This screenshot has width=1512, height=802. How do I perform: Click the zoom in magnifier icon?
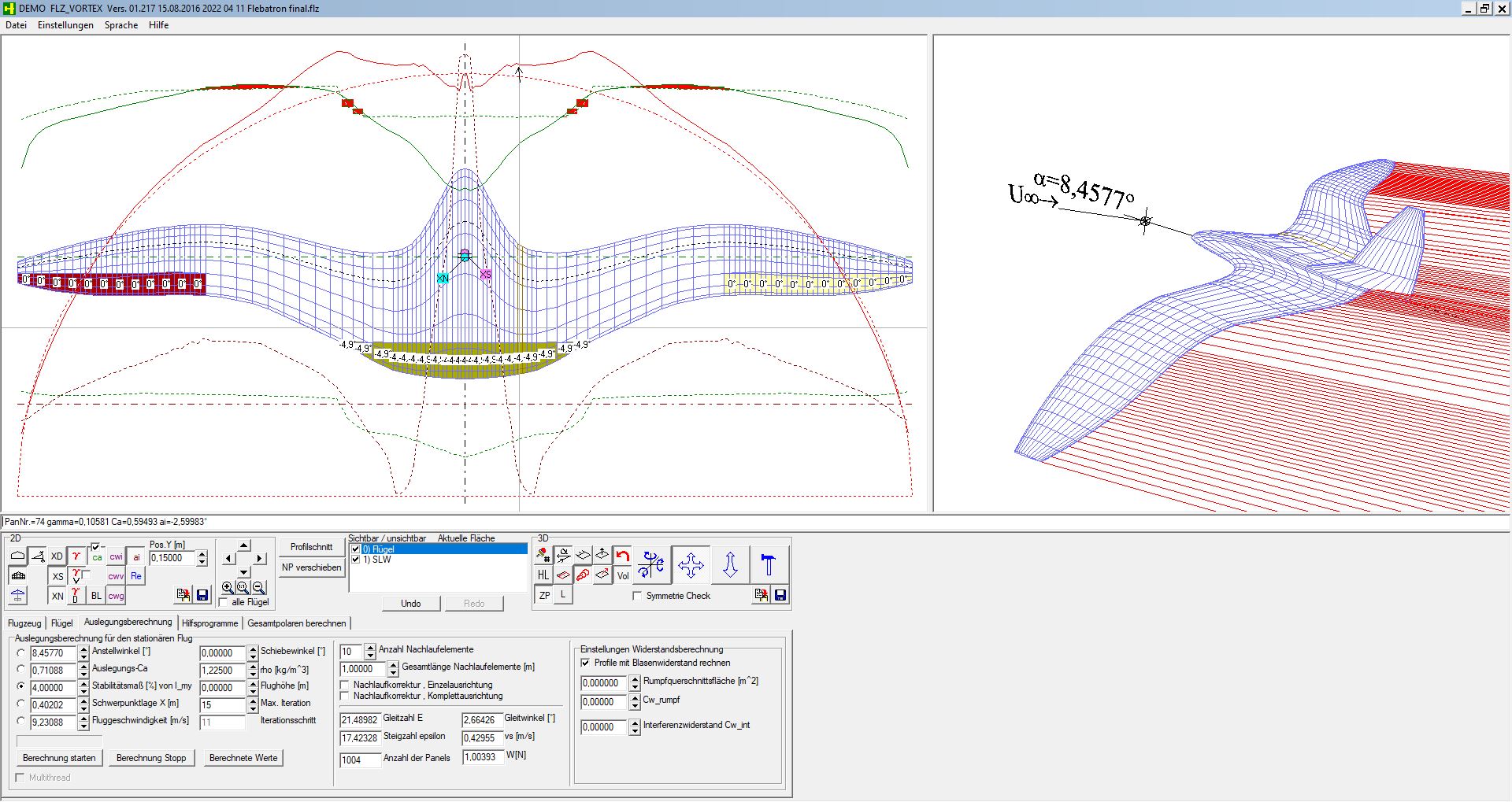[228, 587]
